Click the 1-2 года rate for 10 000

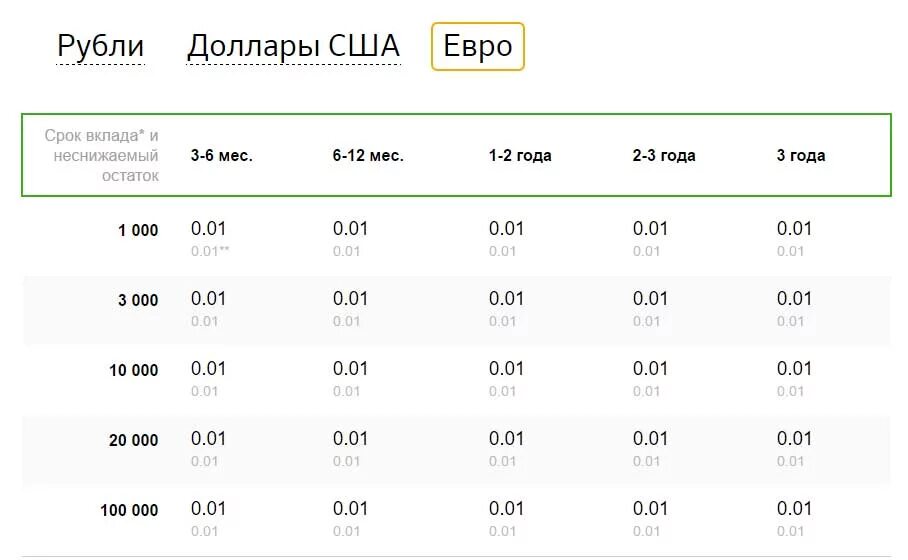pyautogui.click(x=506, y=369)
